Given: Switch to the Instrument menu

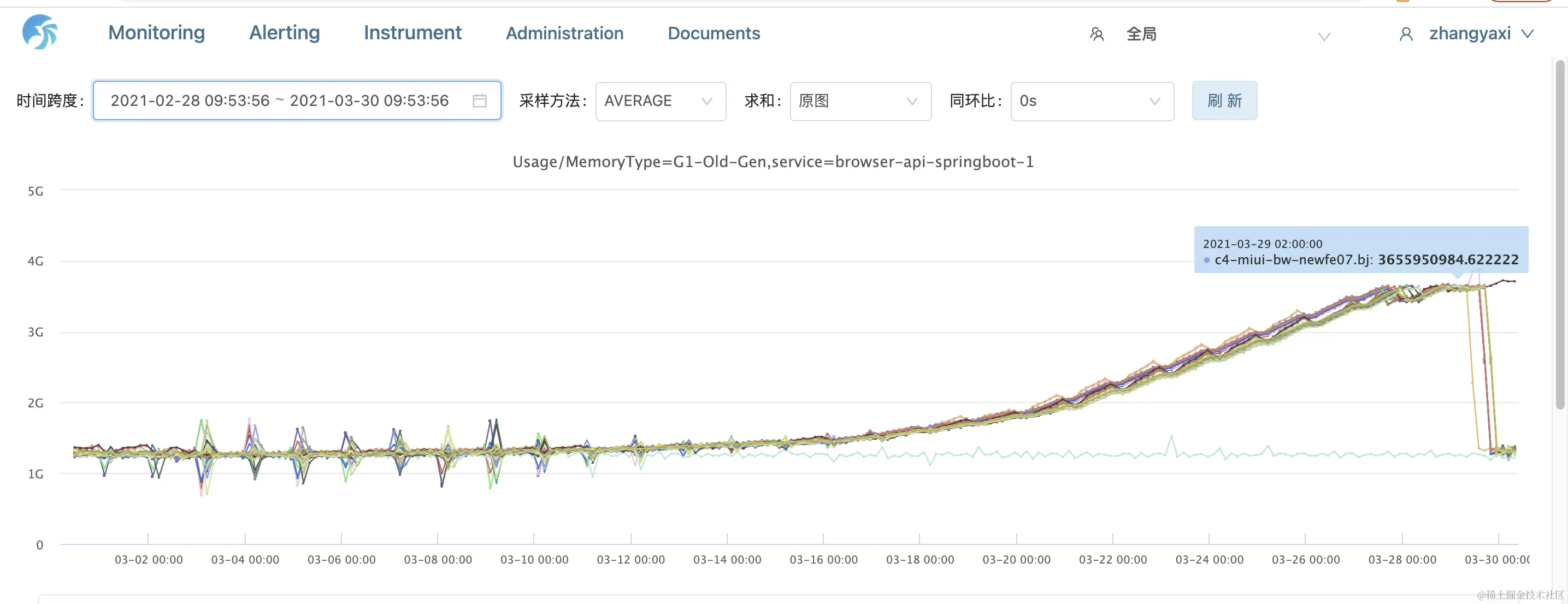Looking at the screenshot, I should click(412, 33).
